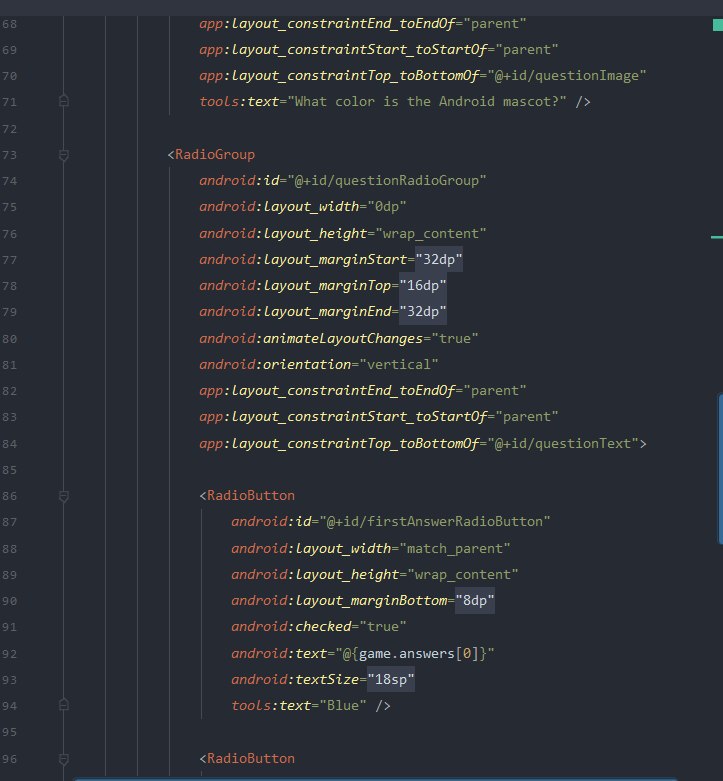Click line number 90 in the gutter
The height and width of the screenshot is (781, 723).
click(x=9, y=601)
